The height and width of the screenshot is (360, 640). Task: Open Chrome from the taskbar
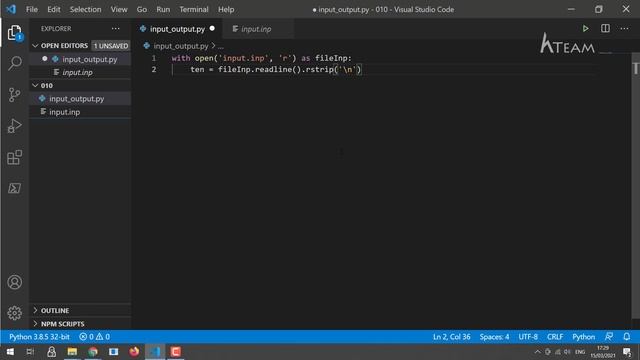click(x=93, y=352)
